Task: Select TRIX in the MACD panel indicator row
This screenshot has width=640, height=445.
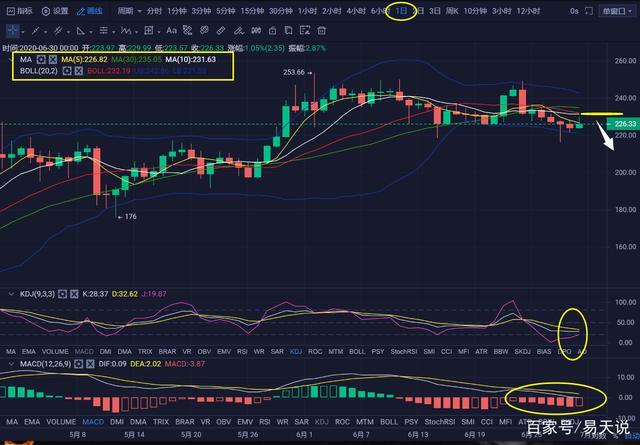Action: (x=161, y=422)
